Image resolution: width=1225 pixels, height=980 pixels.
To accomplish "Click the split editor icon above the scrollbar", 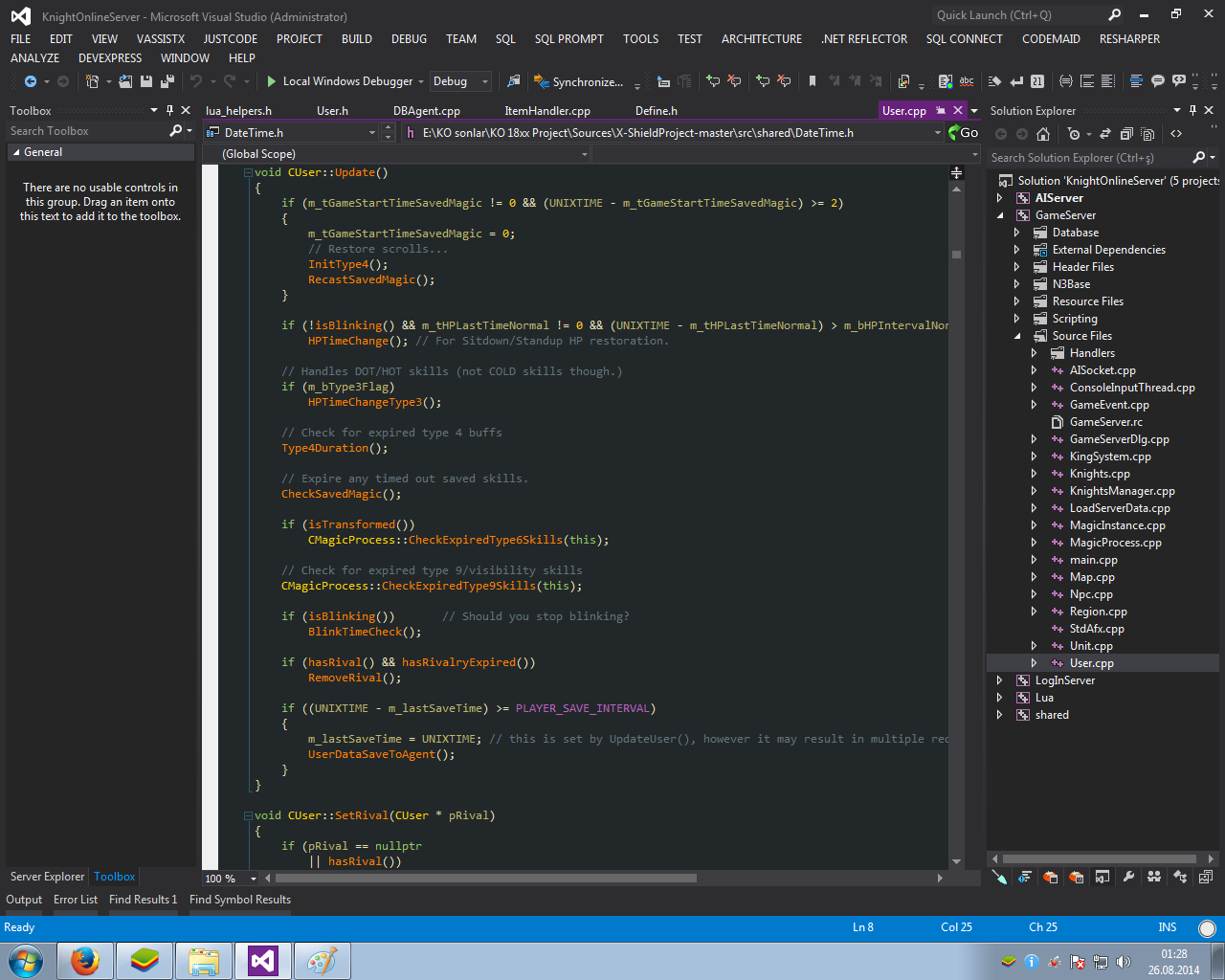I will coord(956,172).
